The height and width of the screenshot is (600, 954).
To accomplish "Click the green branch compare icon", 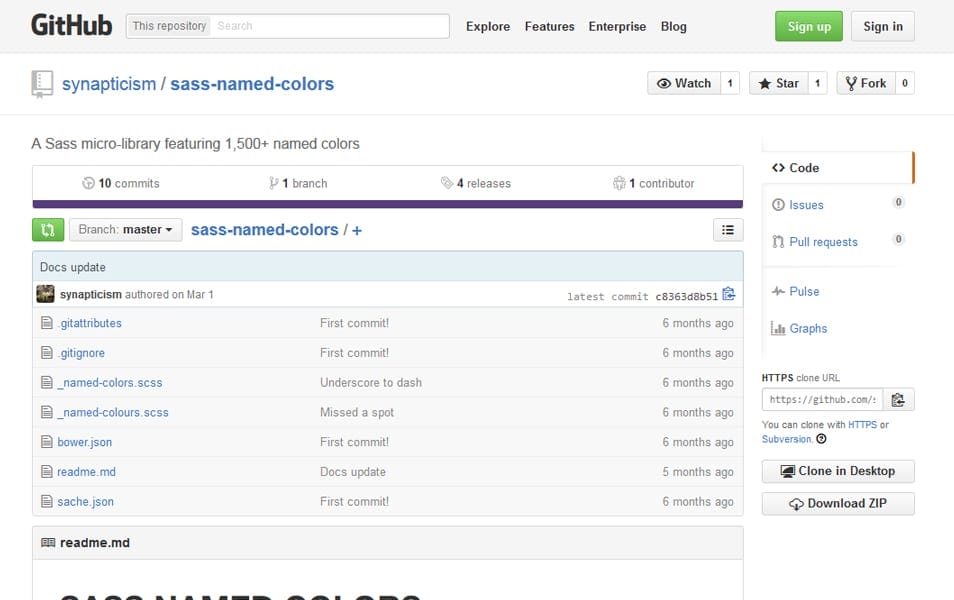I will click(x=47, y=229).
